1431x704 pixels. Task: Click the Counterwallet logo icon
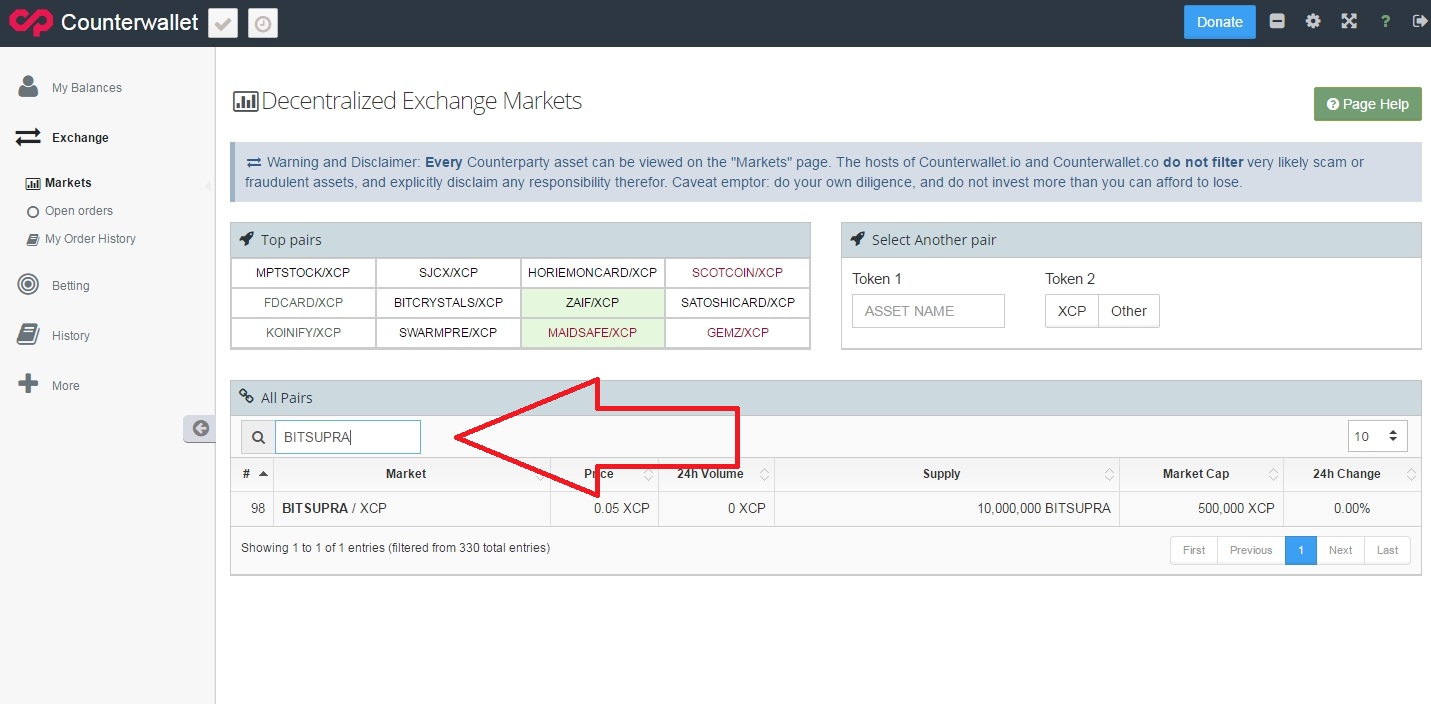click(30, 22)
